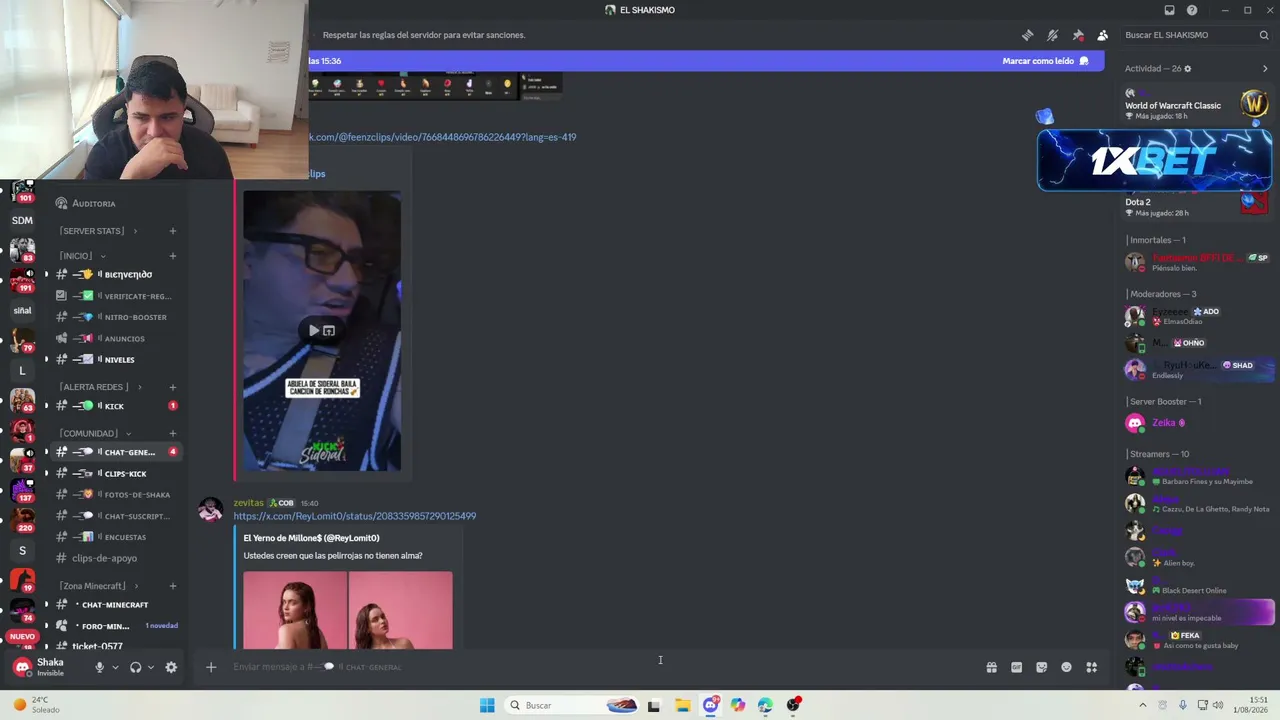The image size is (1280, 720).
Task: Open the anuncios channel
Action: 120,338
